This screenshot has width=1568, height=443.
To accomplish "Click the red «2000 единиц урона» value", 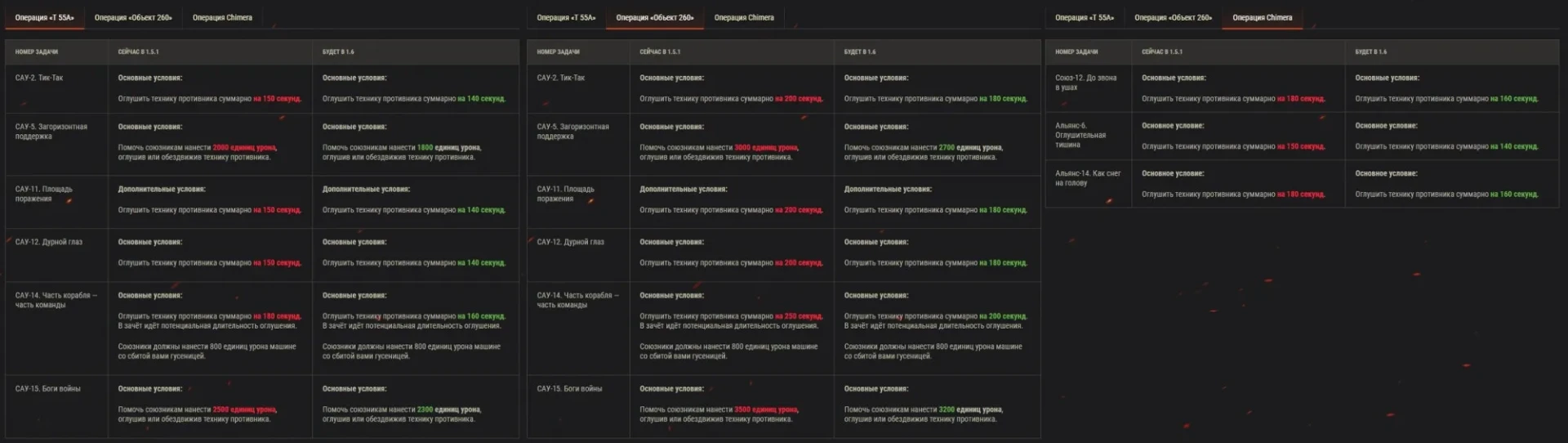I will 244,148.
